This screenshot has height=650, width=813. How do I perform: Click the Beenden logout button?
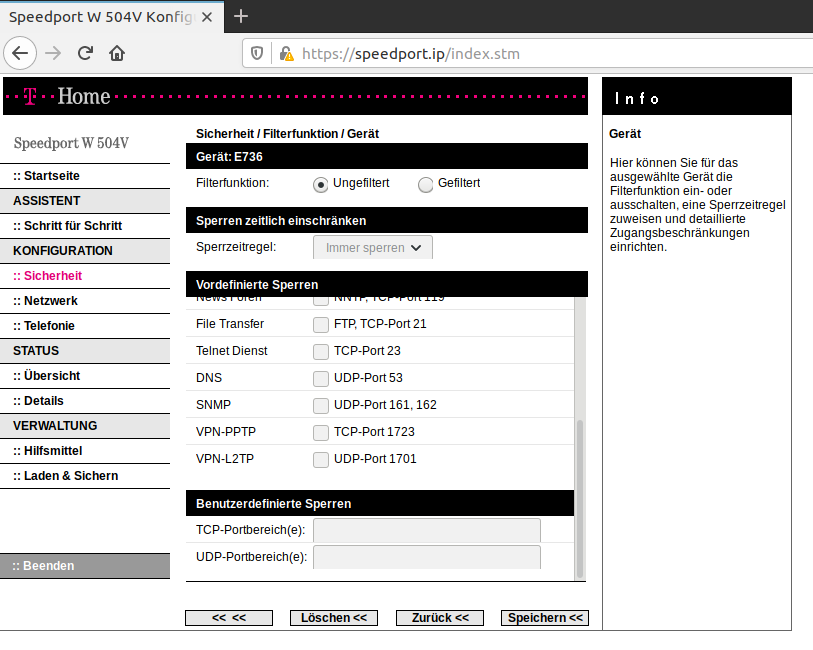85,566
